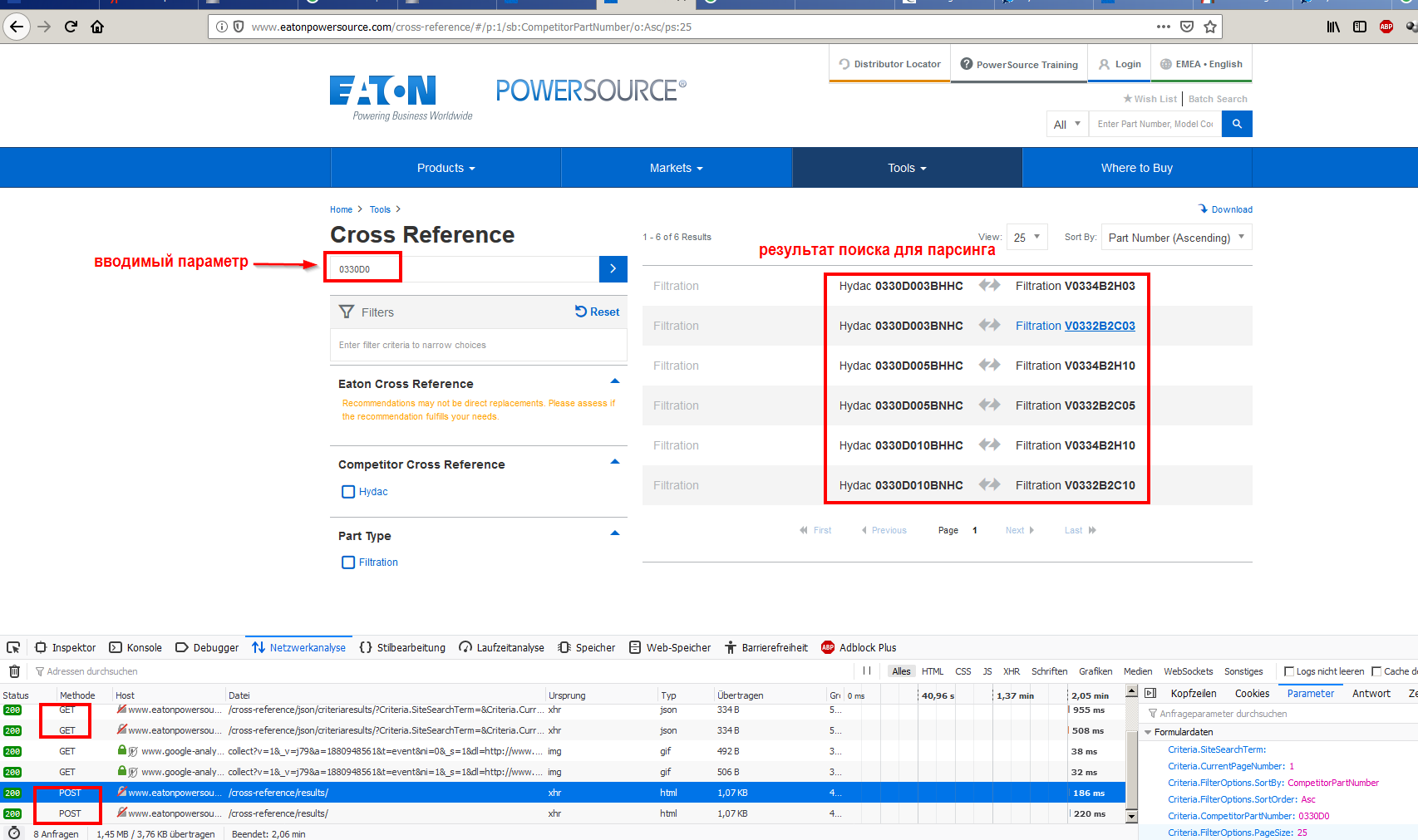Image resolution: width=1418 pixels, height=840 pixels.
Task: Go to browser home icon
Action: coord(97,27)
